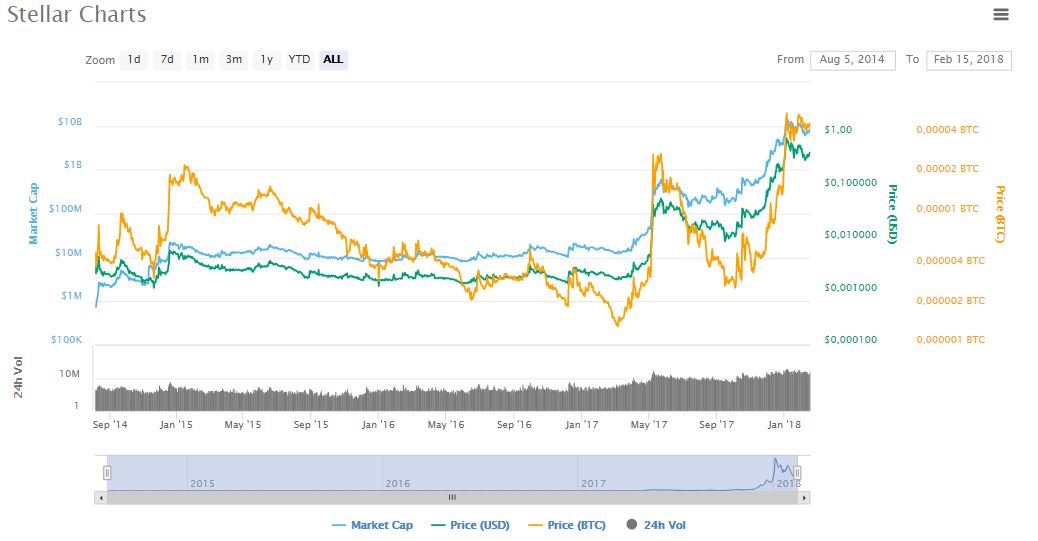Viewport: 1038px width, 541px height.
Task: Set zoom to 1d
Action: (134, 60)
